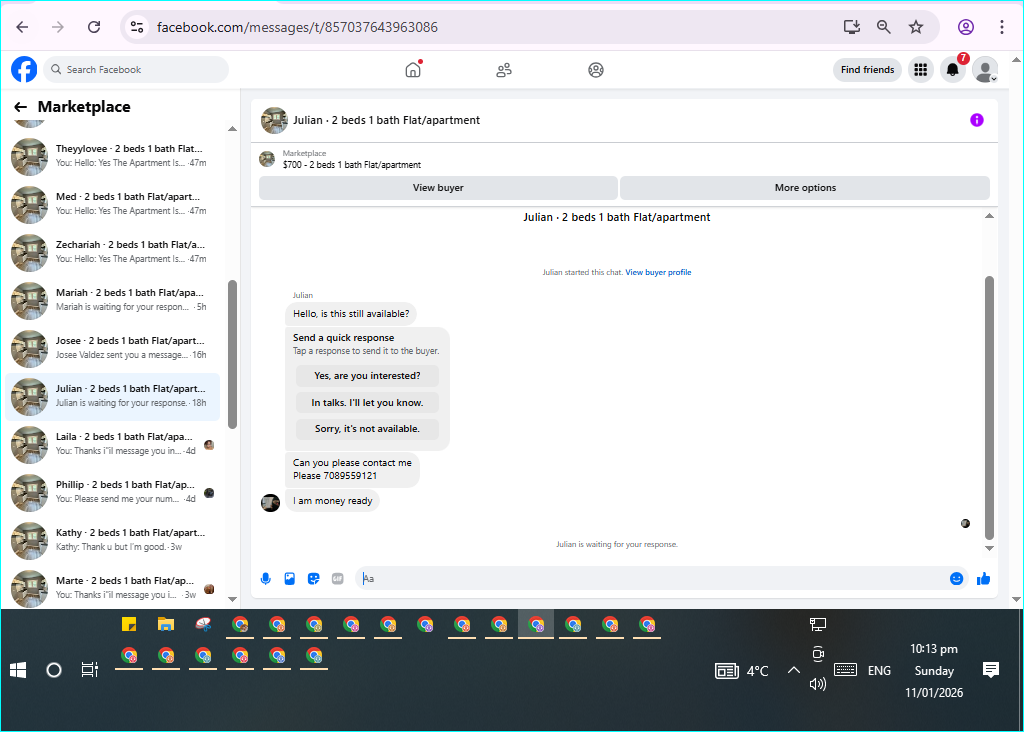
Task: Open the Chrome profile icon
Action: (966, 27)
